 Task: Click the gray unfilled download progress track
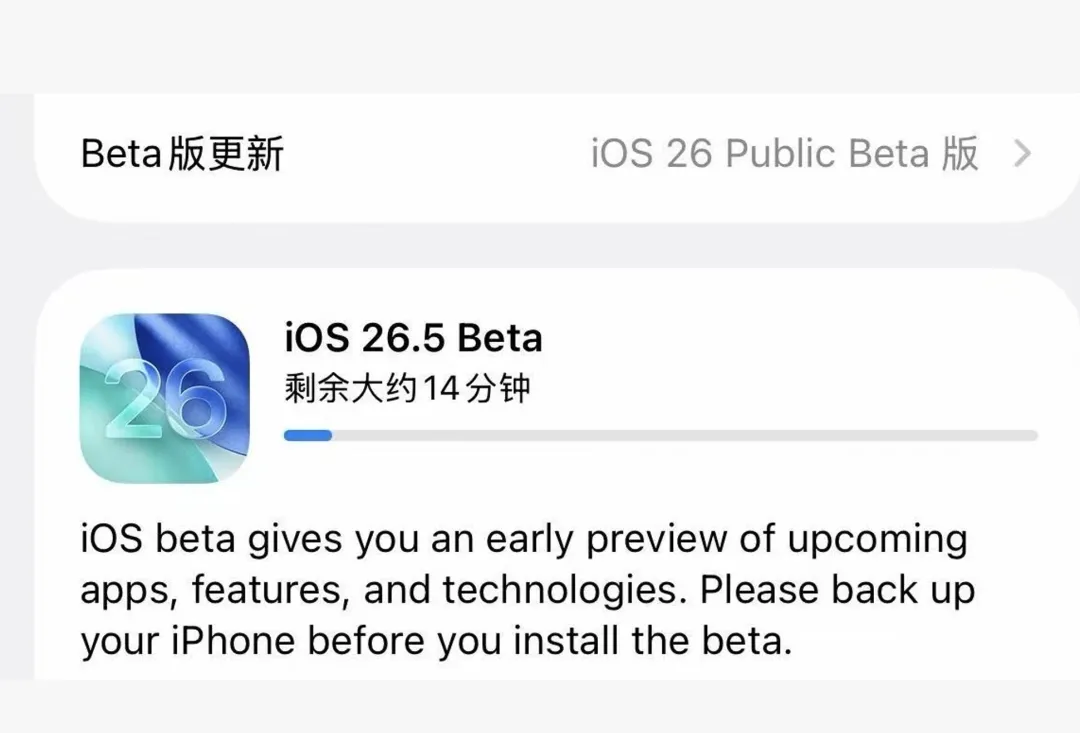[x=680, y=435]
